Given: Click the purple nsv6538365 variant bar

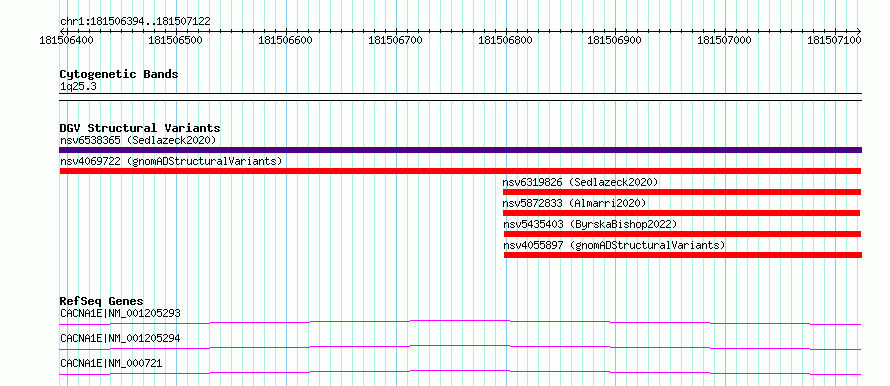Looking at the screenshot, I should [x=460, y=150].
